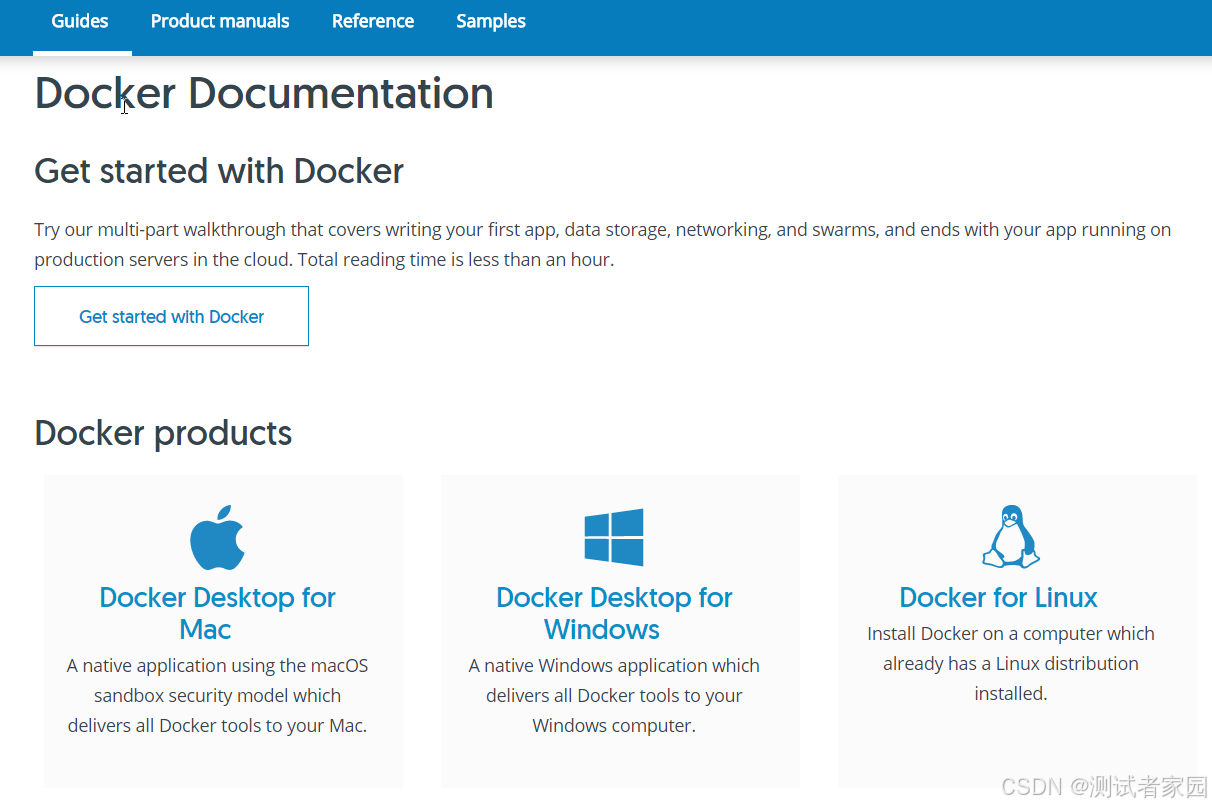Click the Docker products heading
This screenshot has width=1212, height=806.
coord(163,433)
